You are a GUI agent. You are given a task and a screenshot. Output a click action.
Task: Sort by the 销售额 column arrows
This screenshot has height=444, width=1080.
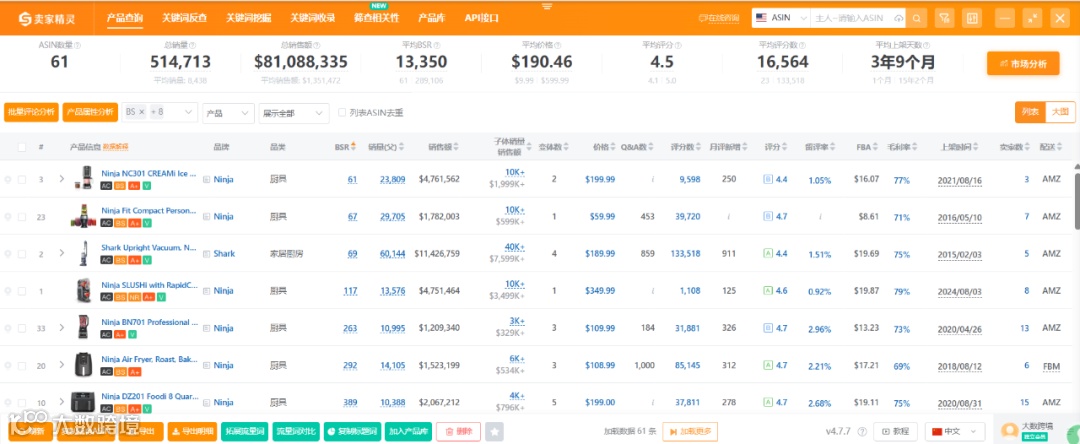[x=458, y=147]
